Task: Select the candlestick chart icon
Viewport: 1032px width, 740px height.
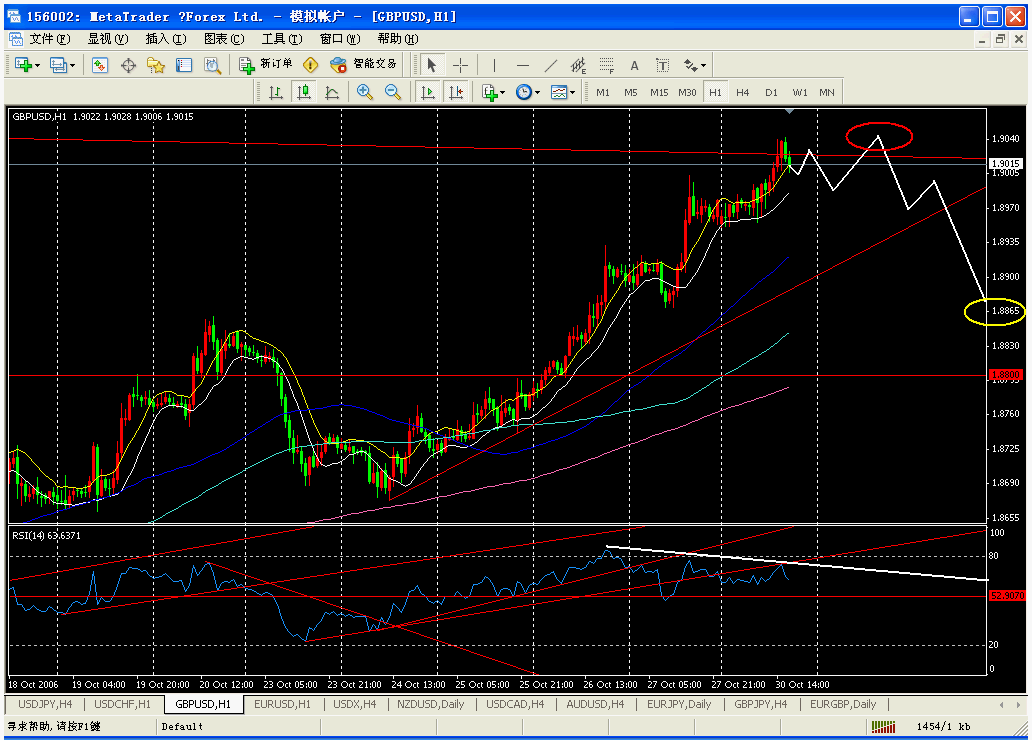Action: coord(303,91)
